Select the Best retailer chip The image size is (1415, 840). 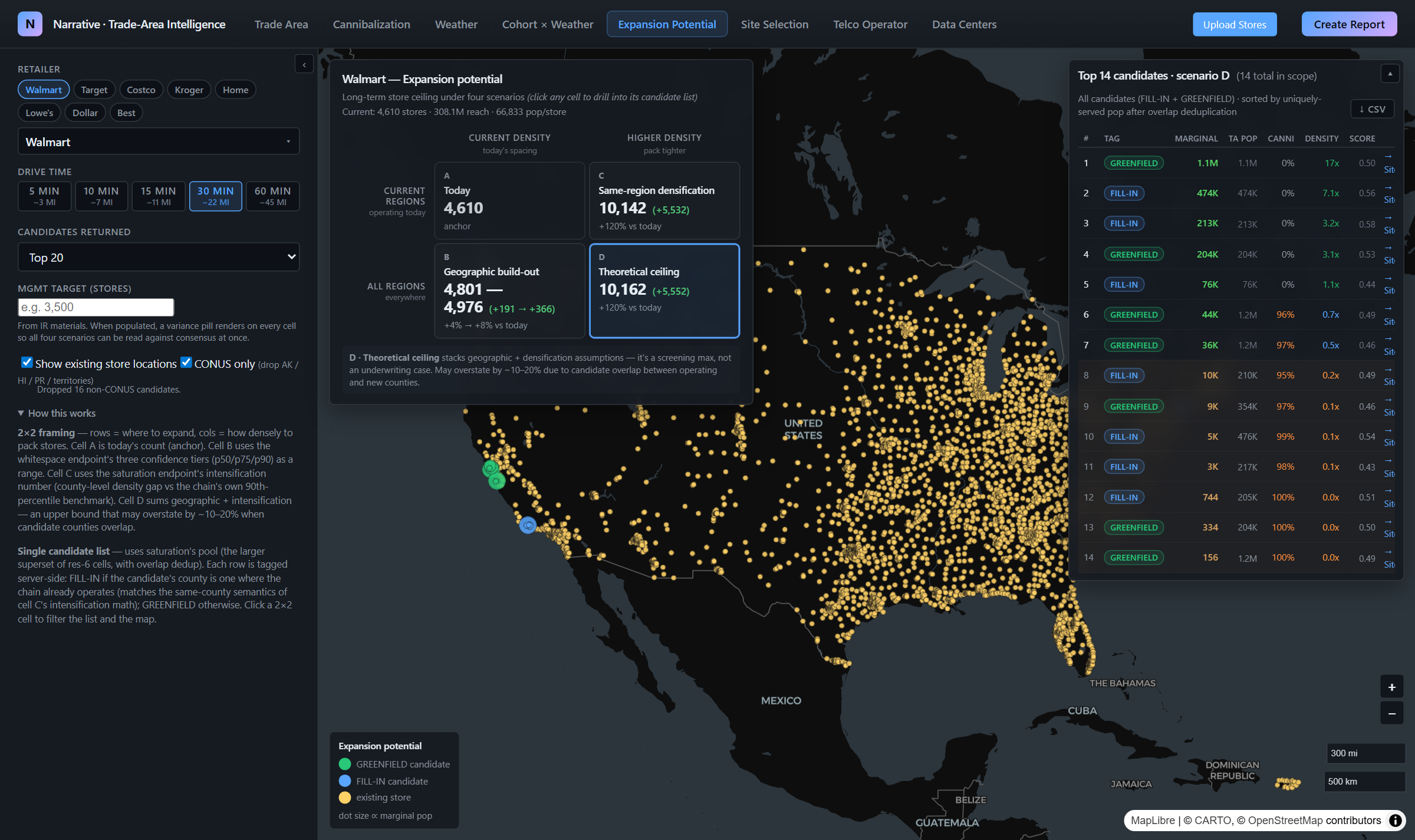click(126, 113)
